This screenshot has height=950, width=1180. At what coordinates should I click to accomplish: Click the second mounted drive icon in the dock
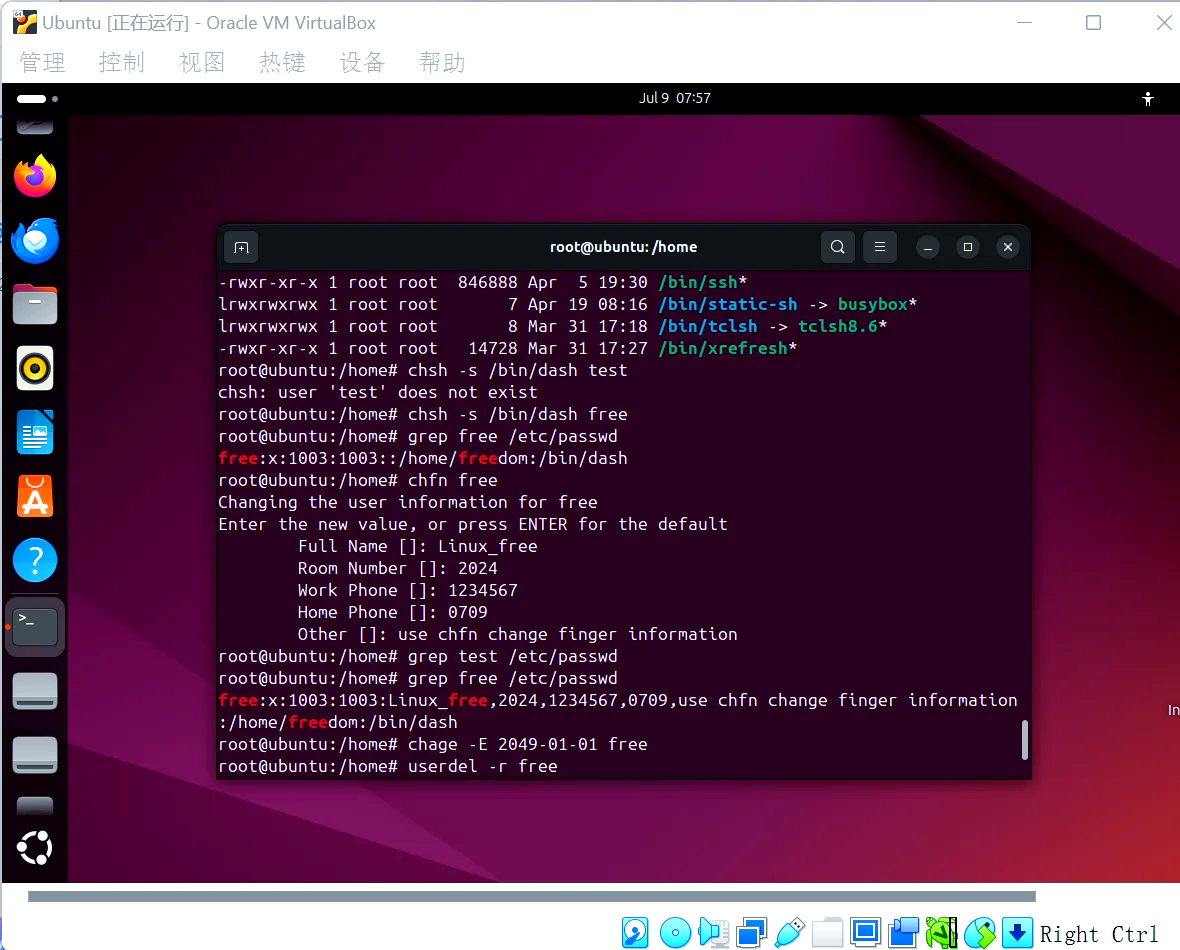35,754
